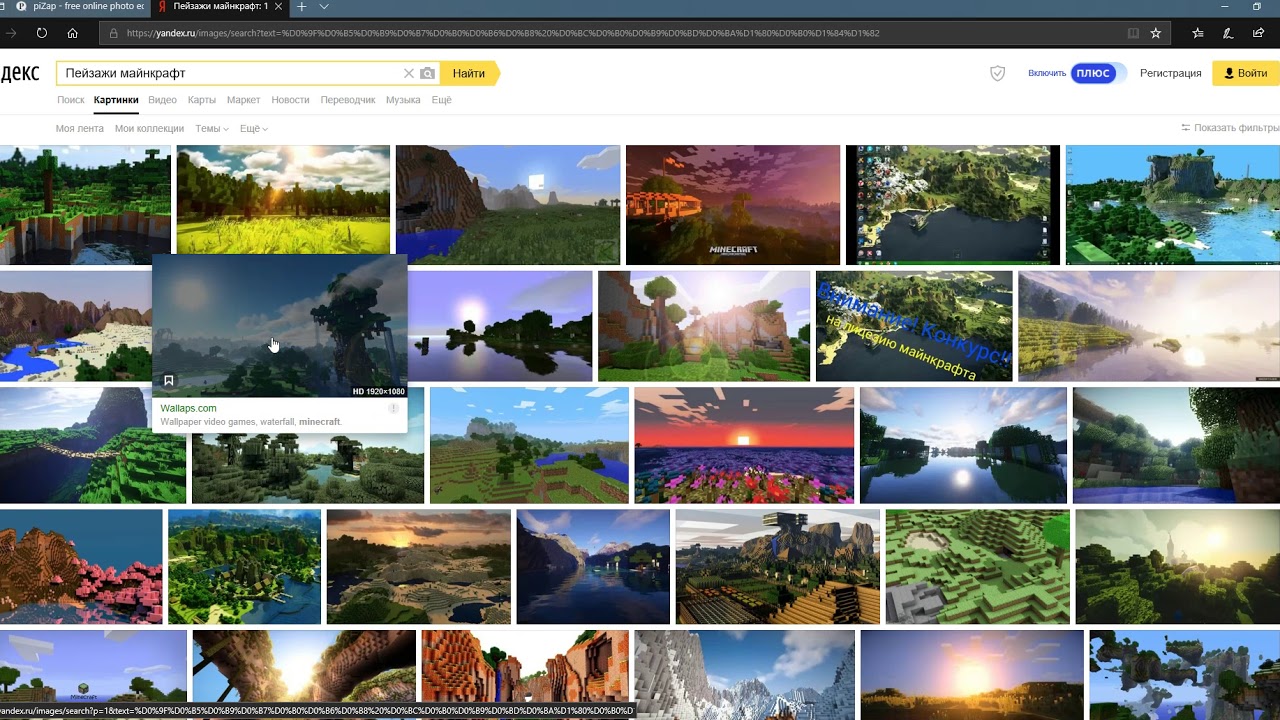This screenshot has height=720, width=1280.
Task: Expand the Темы dropdown
Action: 212,128
